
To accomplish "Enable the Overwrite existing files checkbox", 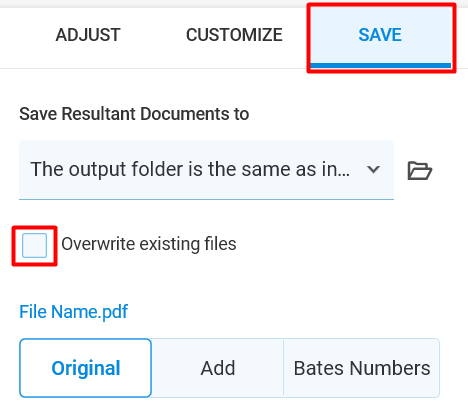I will (x=34, y=246).
